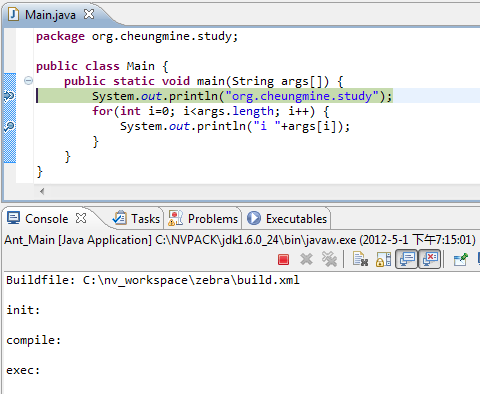Image resolution: width=480 pixels, height=394 pixels.
Task: Click the Remove Launch grey X icon
Action: coord(306,259)
